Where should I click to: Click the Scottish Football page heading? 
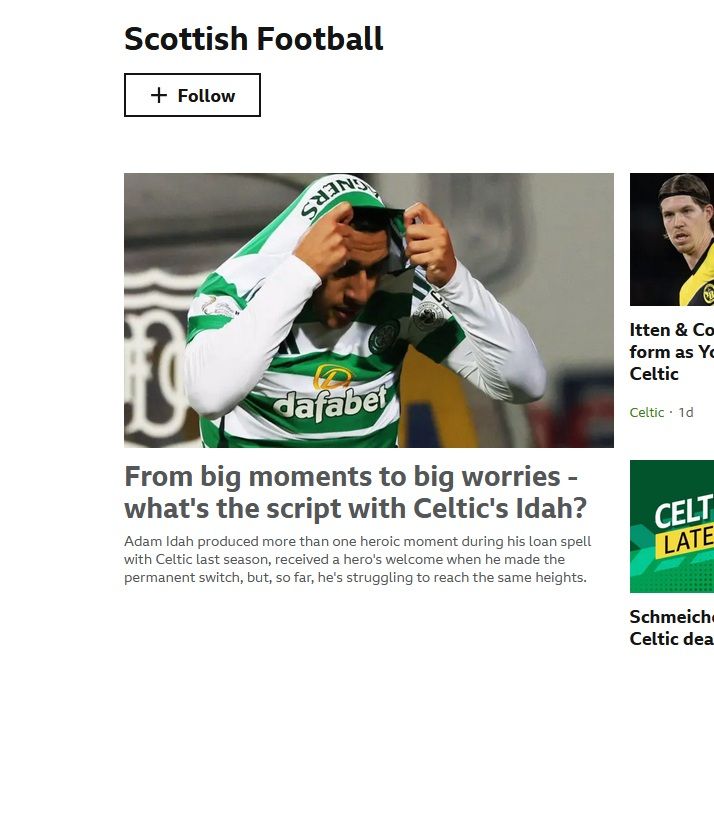point(253,39)
